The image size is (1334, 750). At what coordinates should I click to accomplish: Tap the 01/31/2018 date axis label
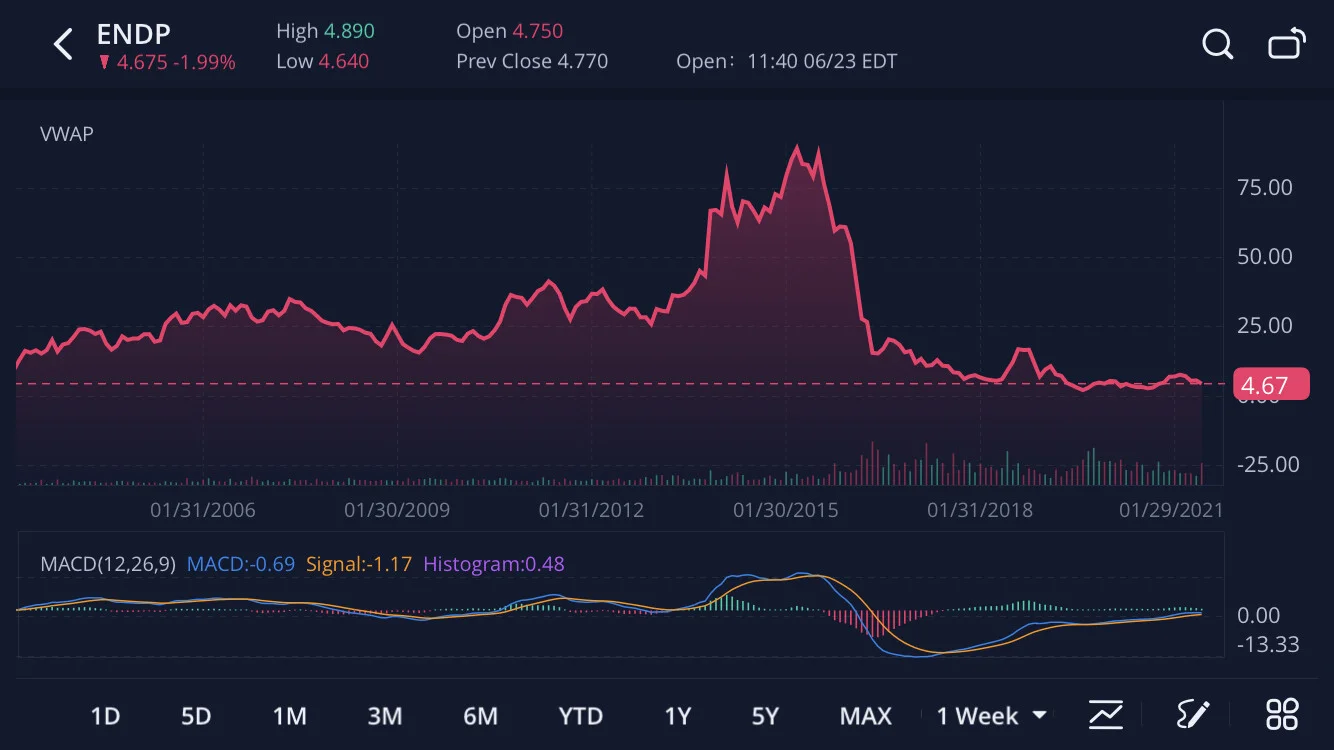click(980, 511)
